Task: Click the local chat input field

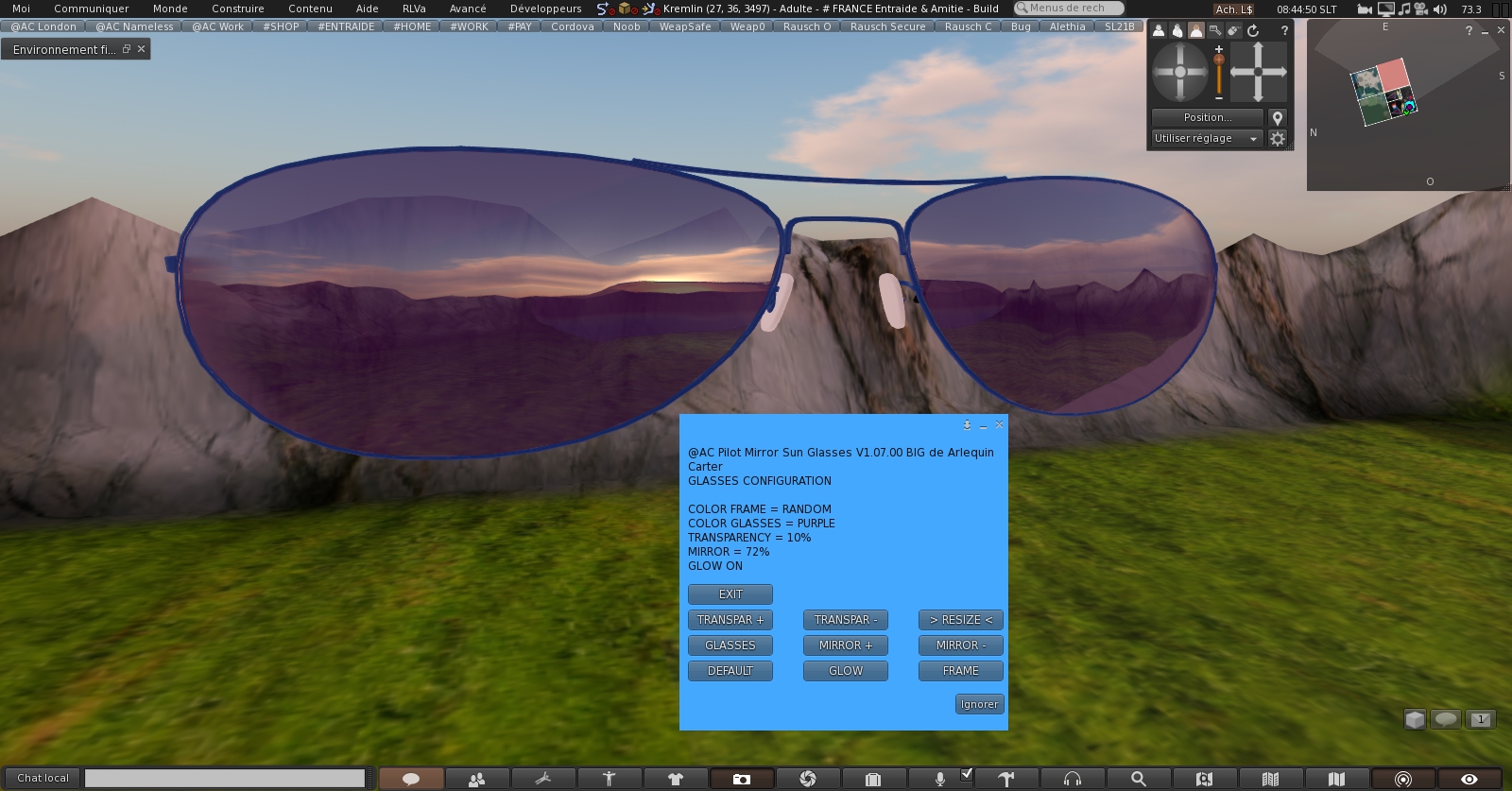Action: tap(225, 778)
